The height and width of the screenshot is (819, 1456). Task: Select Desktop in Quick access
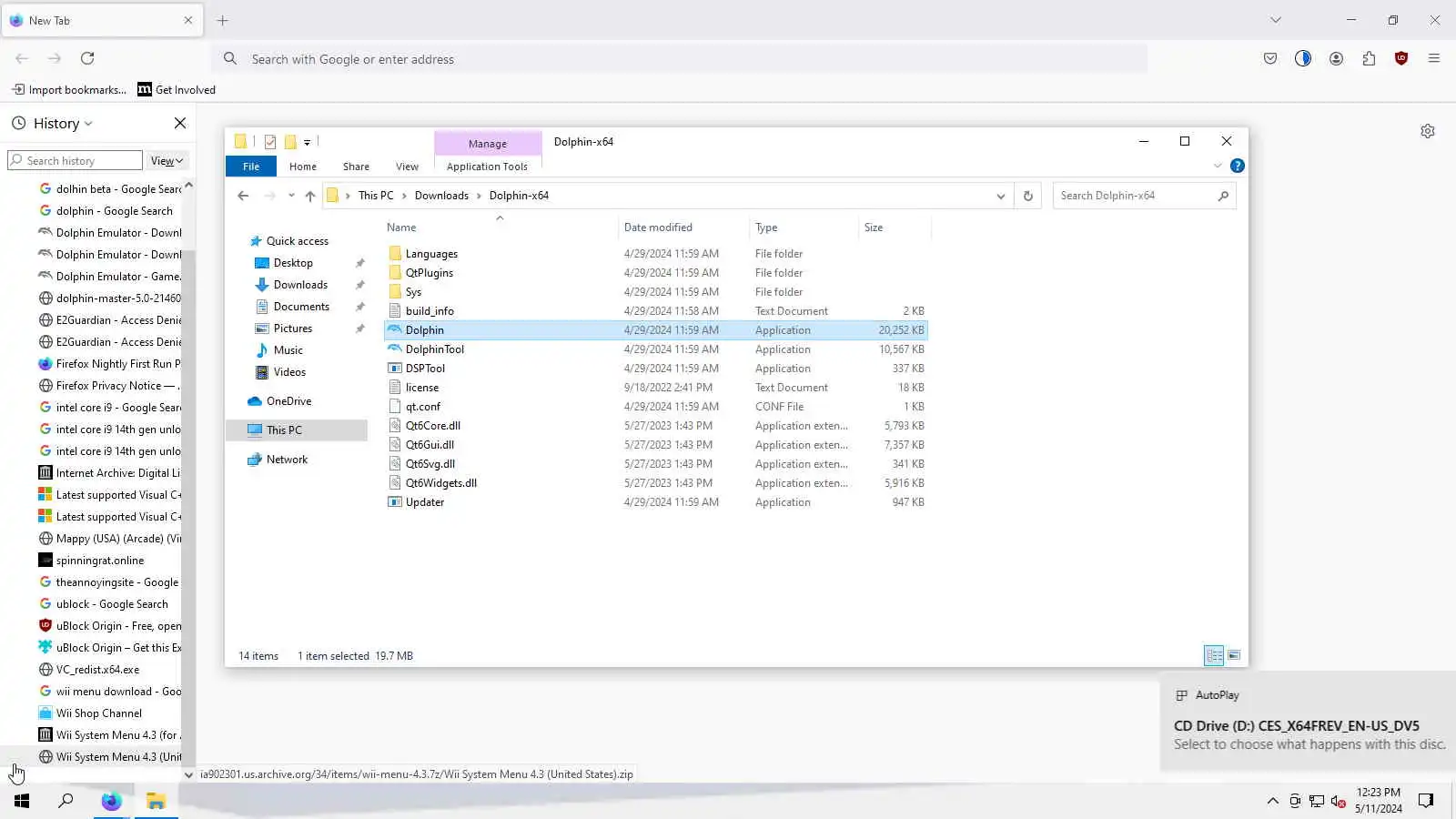pyautogui.click(x=293, y=263)
